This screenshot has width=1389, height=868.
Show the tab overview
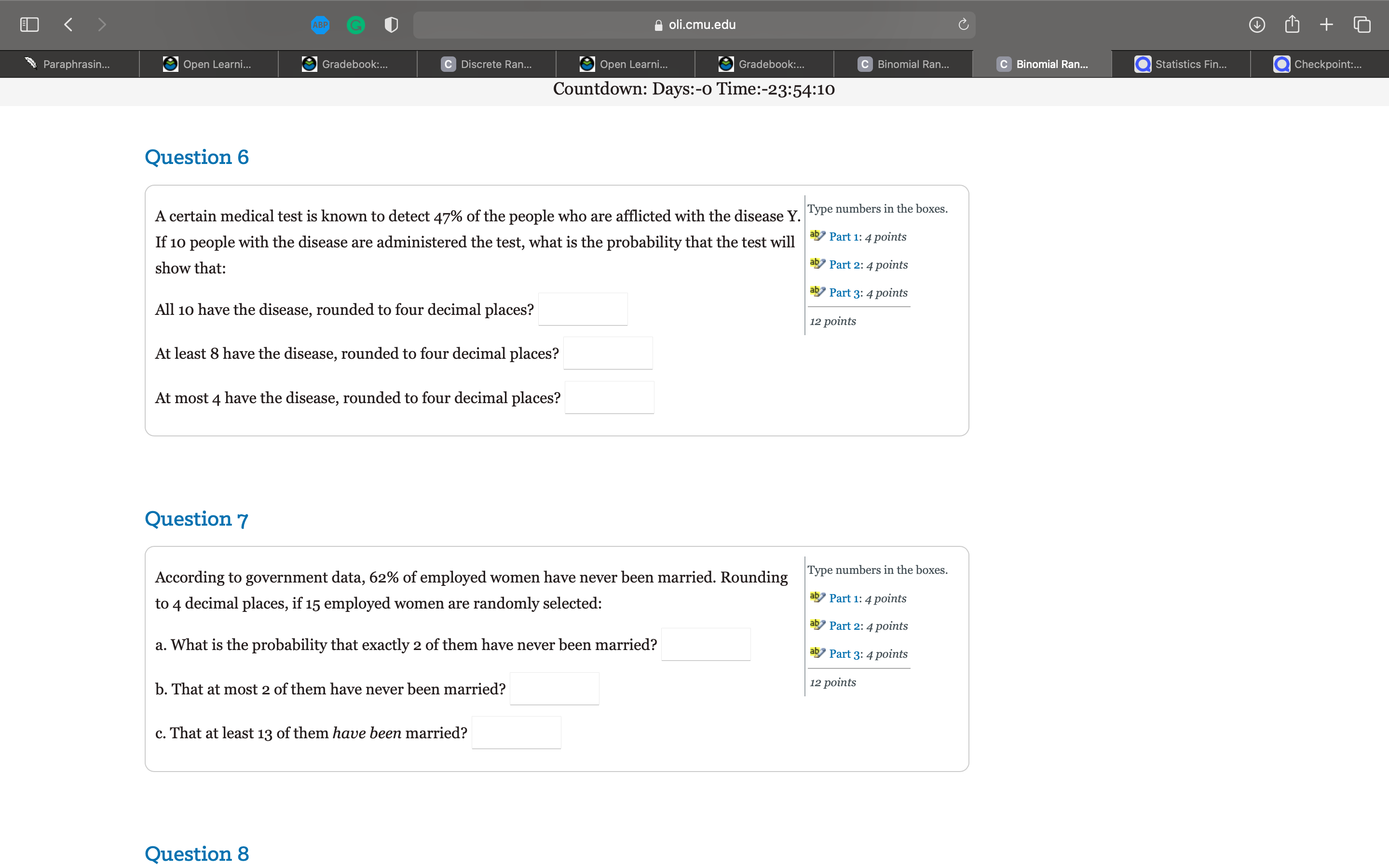(1362, 24)
